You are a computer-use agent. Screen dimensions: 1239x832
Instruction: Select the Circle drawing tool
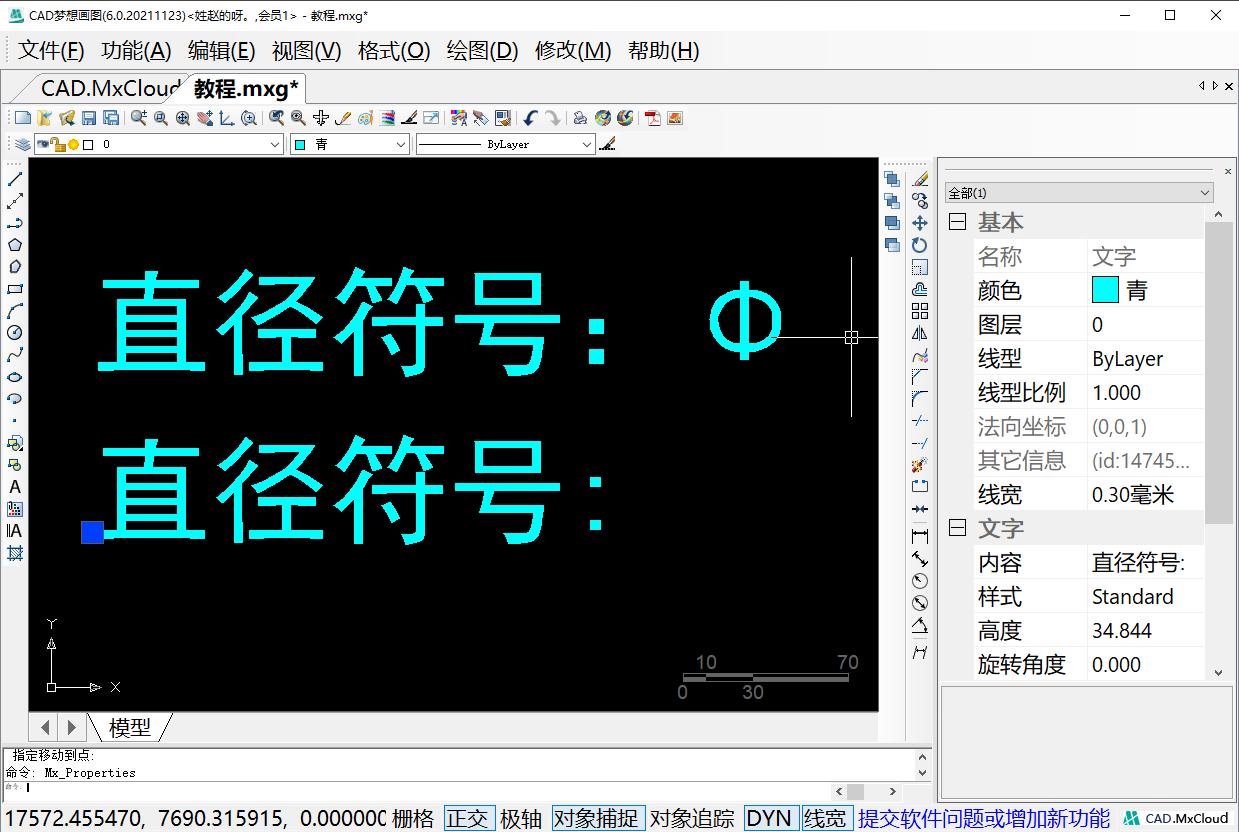pyautogui.click(x=15, y=333)
